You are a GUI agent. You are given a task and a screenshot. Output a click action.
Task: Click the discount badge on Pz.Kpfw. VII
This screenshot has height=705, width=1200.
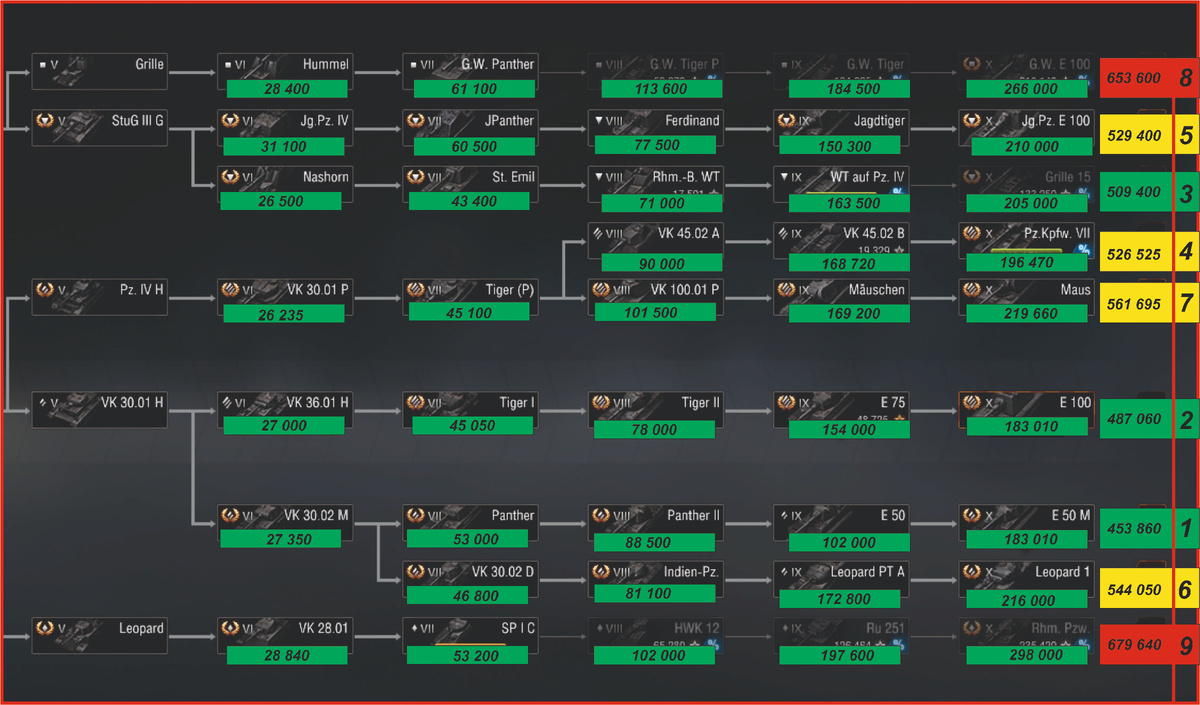tap(1085, 249)
